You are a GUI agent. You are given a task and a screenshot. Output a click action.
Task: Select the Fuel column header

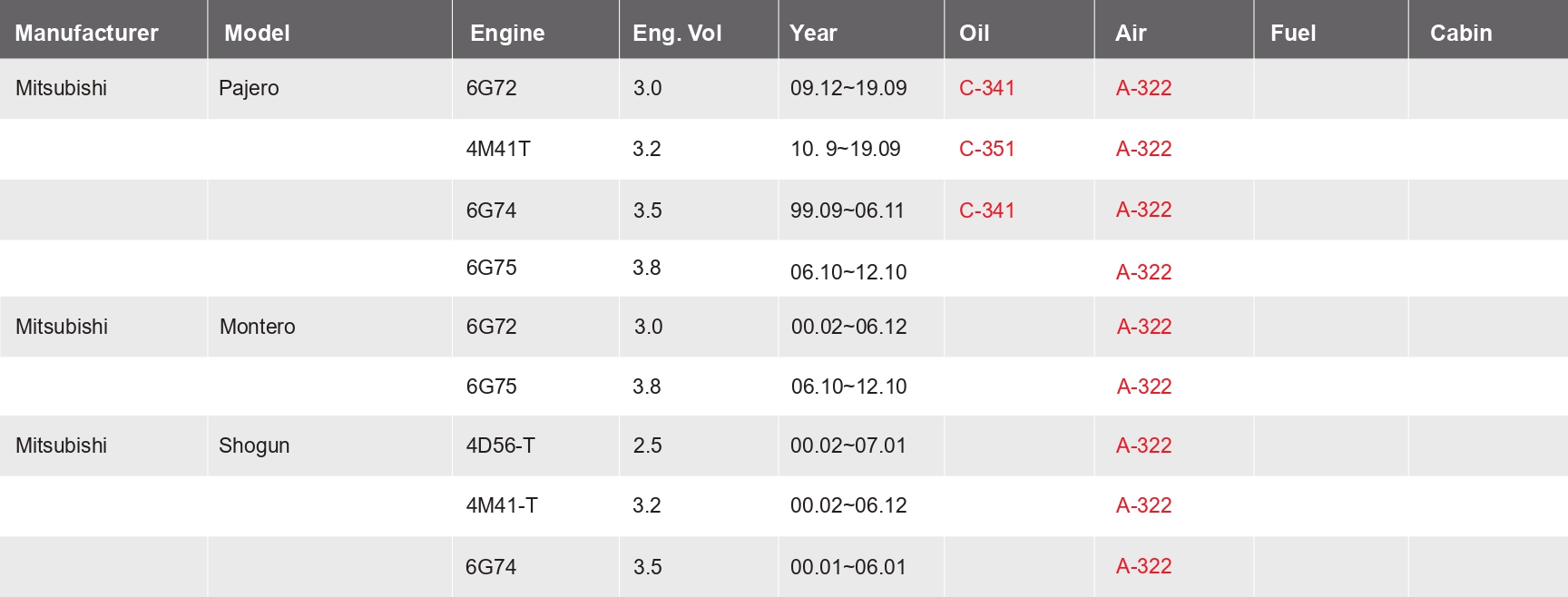click(x=1293, y=34)
